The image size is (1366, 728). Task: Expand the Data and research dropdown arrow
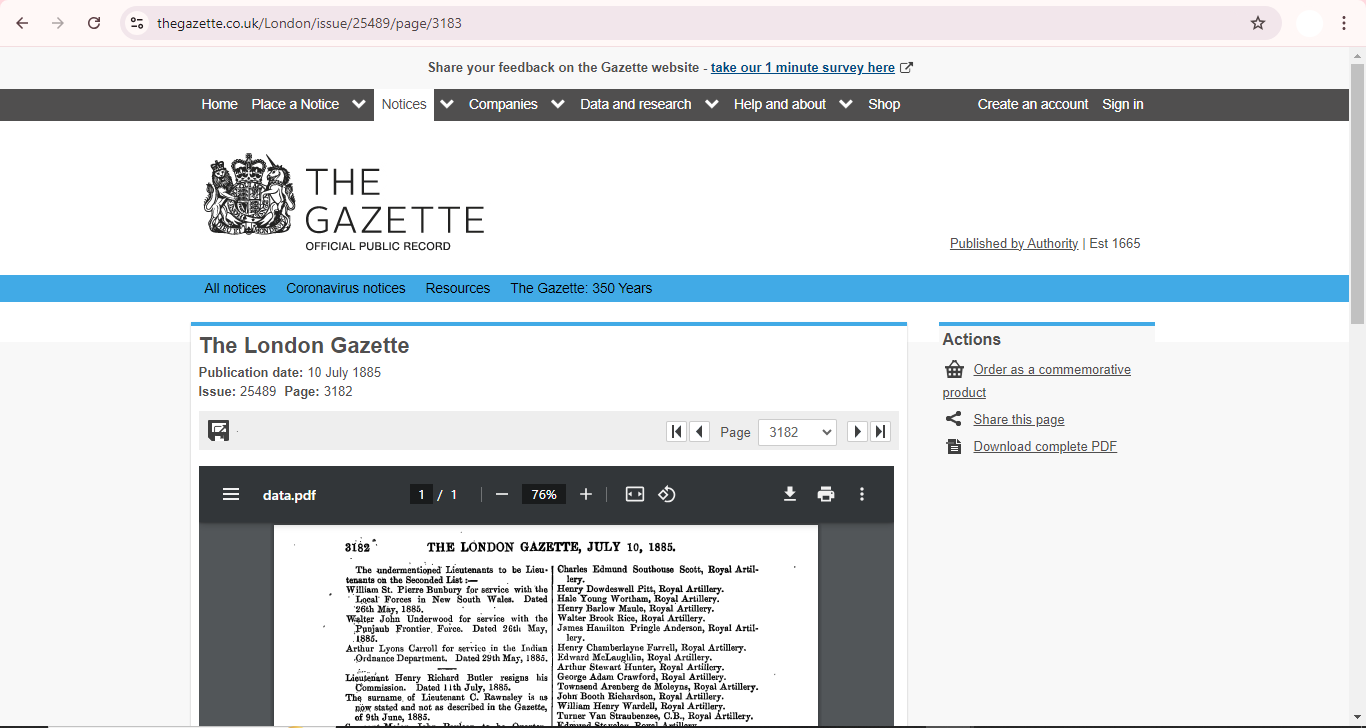(x=712, y=104)
